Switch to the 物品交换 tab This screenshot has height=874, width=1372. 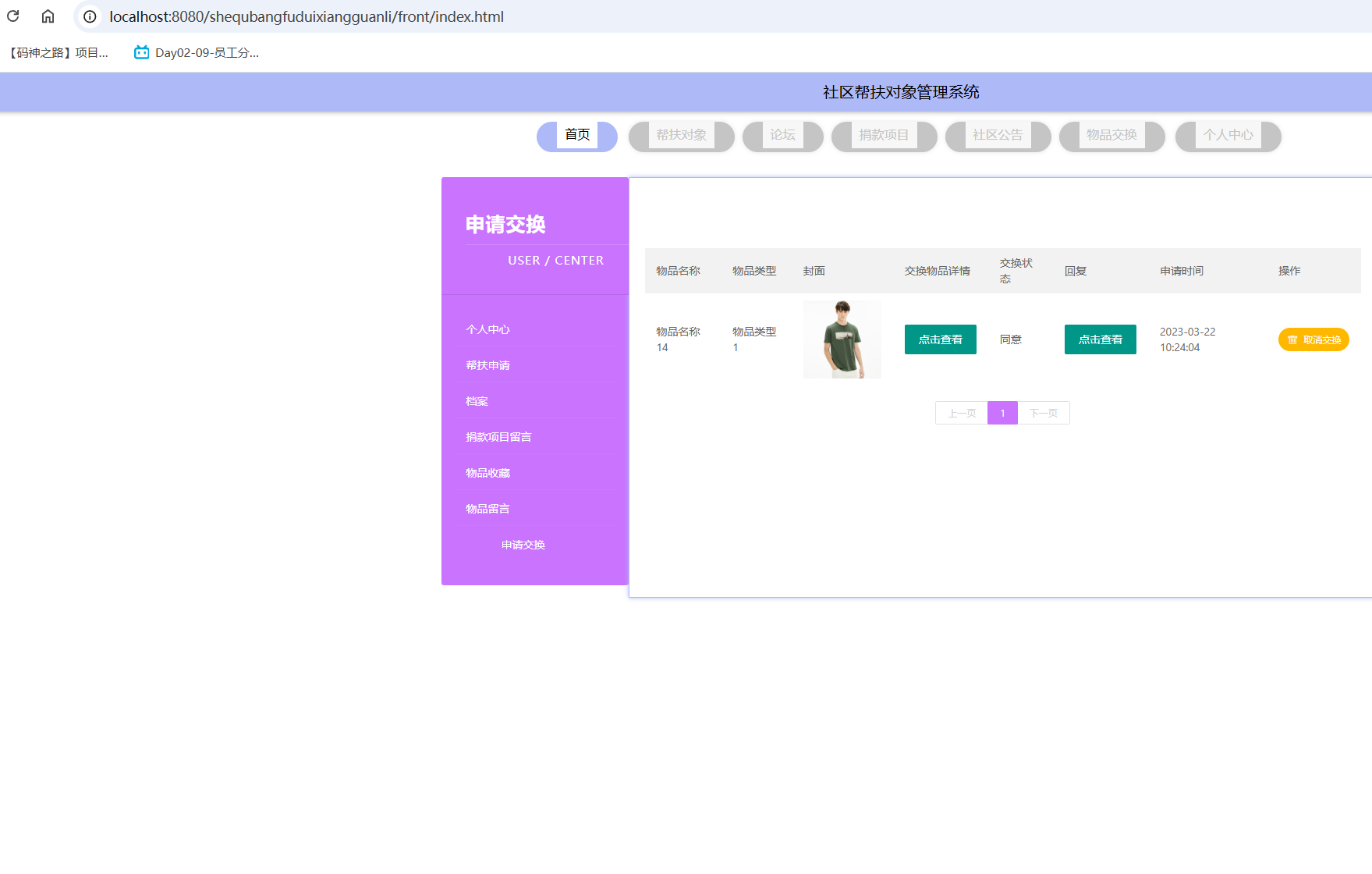[x=1111, y=135]
